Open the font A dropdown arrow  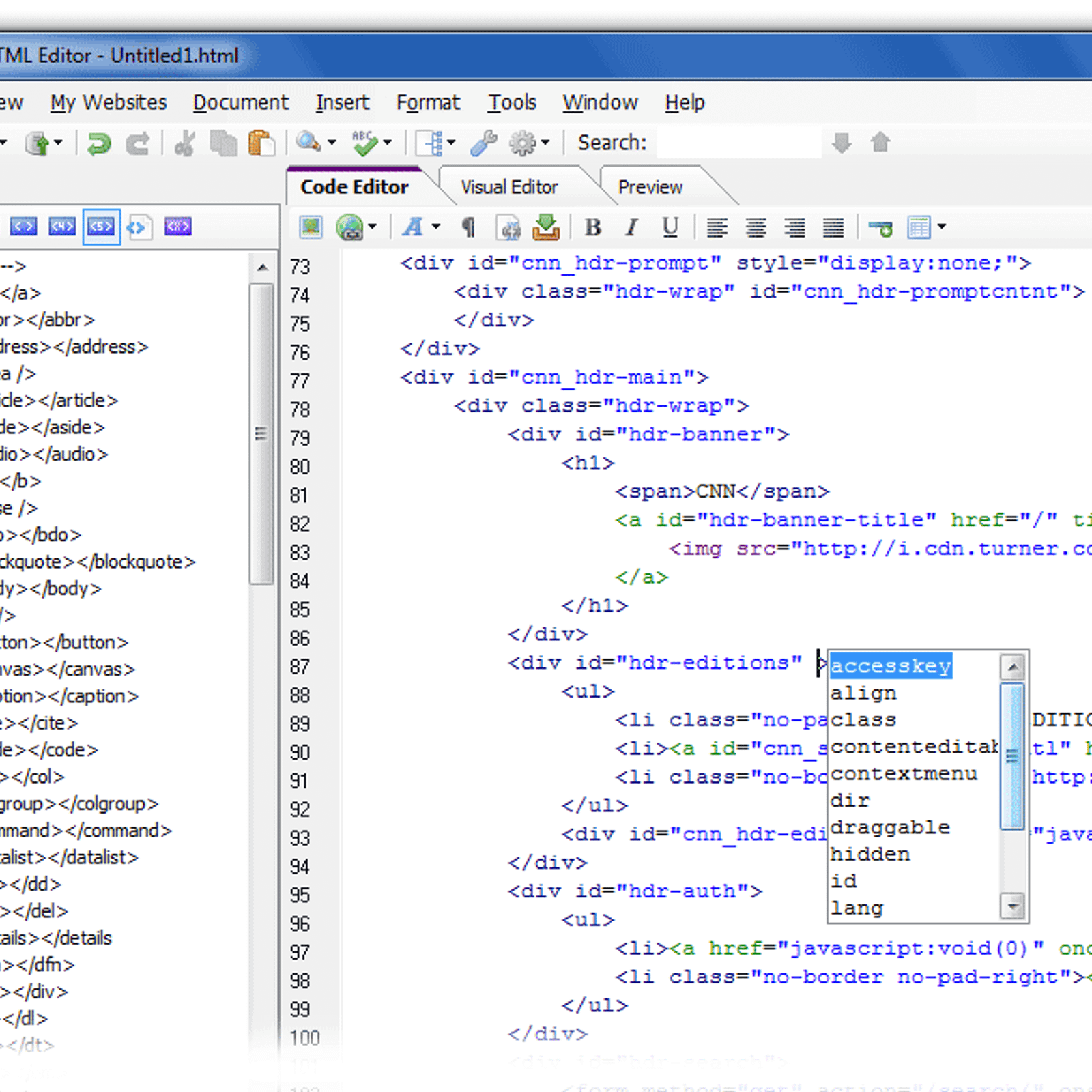click(435, 227)
